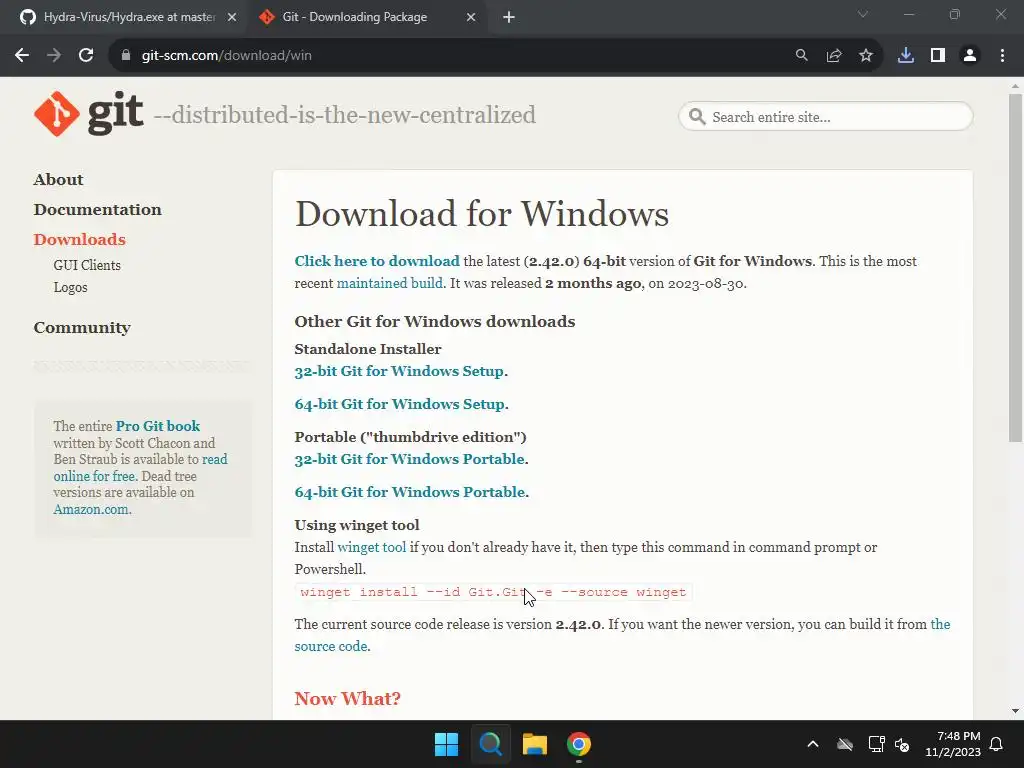1024x768 pixels.
Task: Open new browser tab
Action: coord(509,18)
